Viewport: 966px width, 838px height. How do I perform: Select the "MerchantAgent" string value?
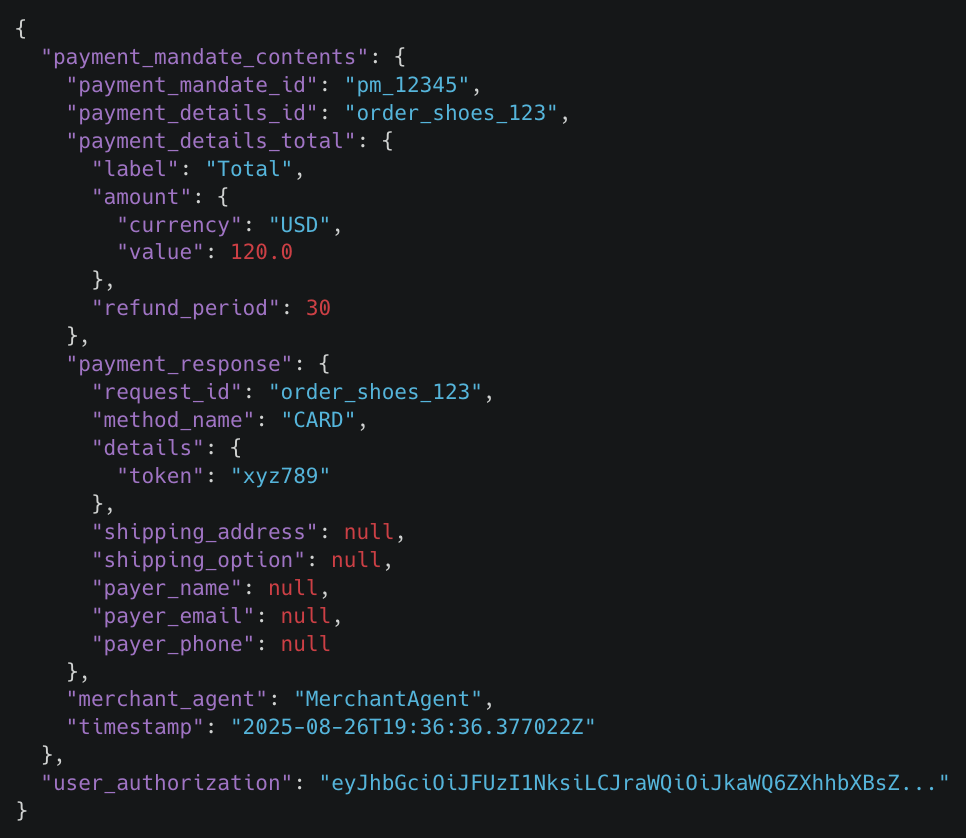pyautogui.click(x=388, y=699)
